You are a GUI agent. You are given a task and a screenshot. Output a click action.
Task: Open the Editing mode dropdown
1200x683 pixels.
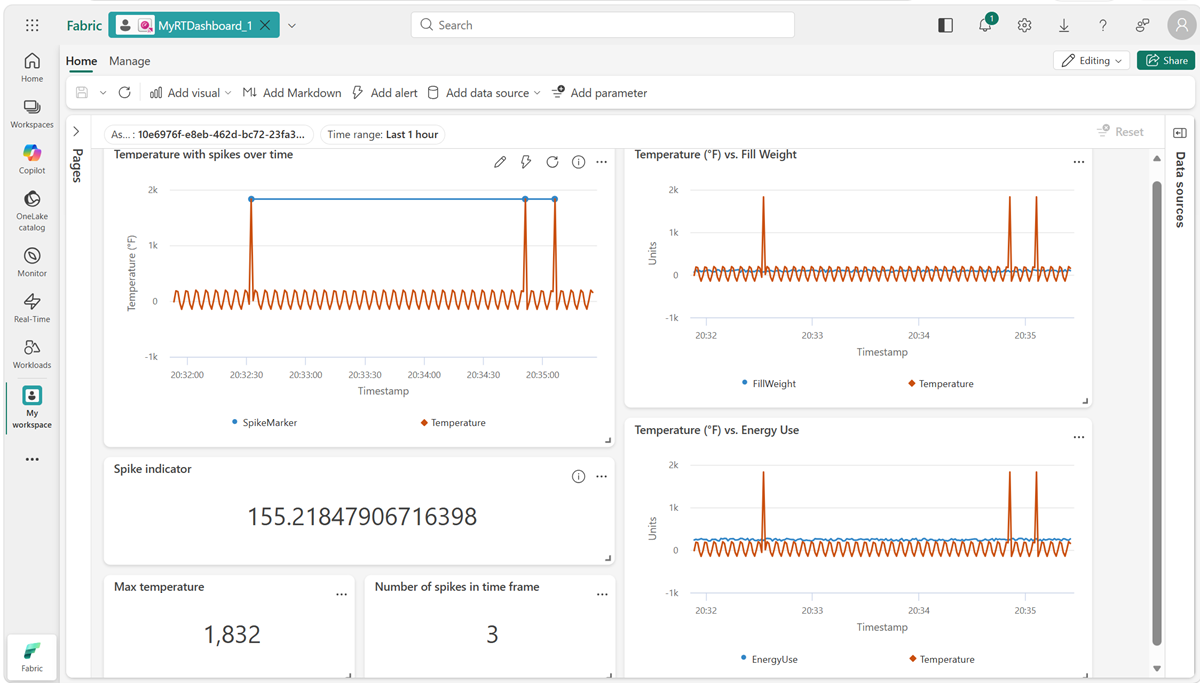coord(1092,61)
